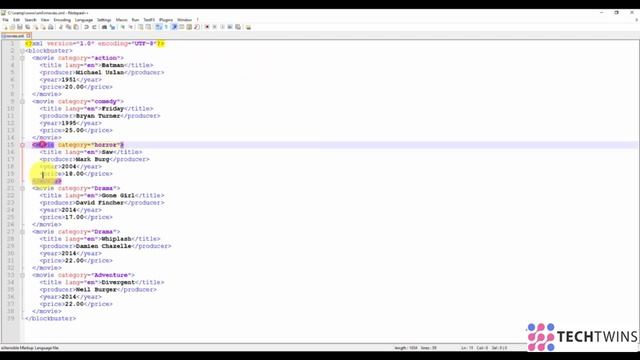Viewport: 640px width, 360px height.
Task: Click the Batman title line
Action: (96, 65)
